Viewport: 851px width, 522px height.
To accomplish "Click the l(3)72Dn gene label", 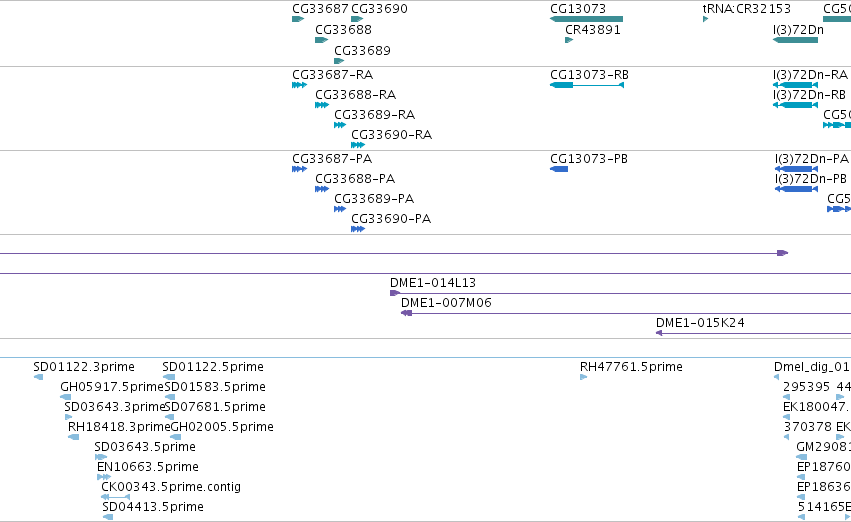I will [x=798, y=29].
